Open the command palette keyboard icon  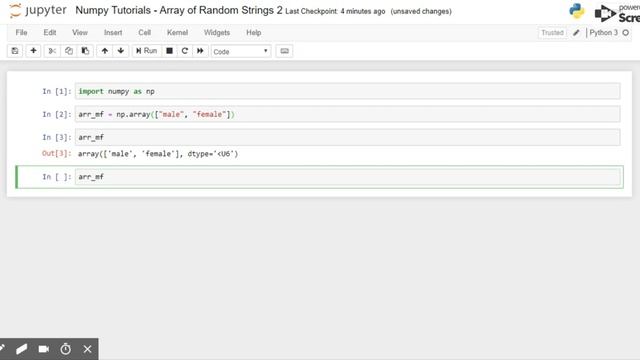click(x=284, y=51)
